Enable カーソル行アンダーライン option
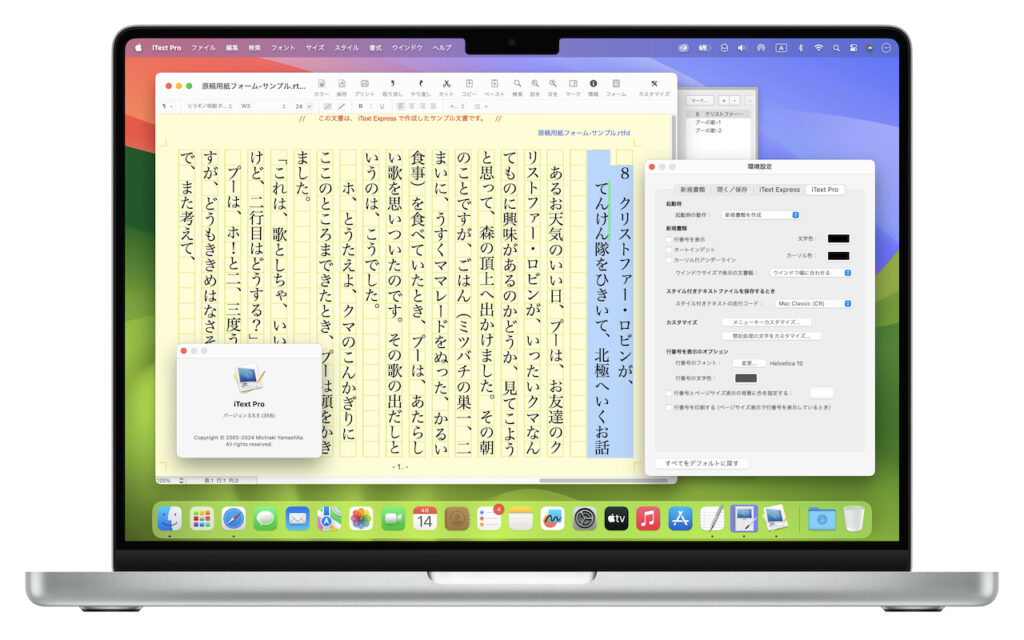This screenshot has width=1024, height=640. pos(669,260)
